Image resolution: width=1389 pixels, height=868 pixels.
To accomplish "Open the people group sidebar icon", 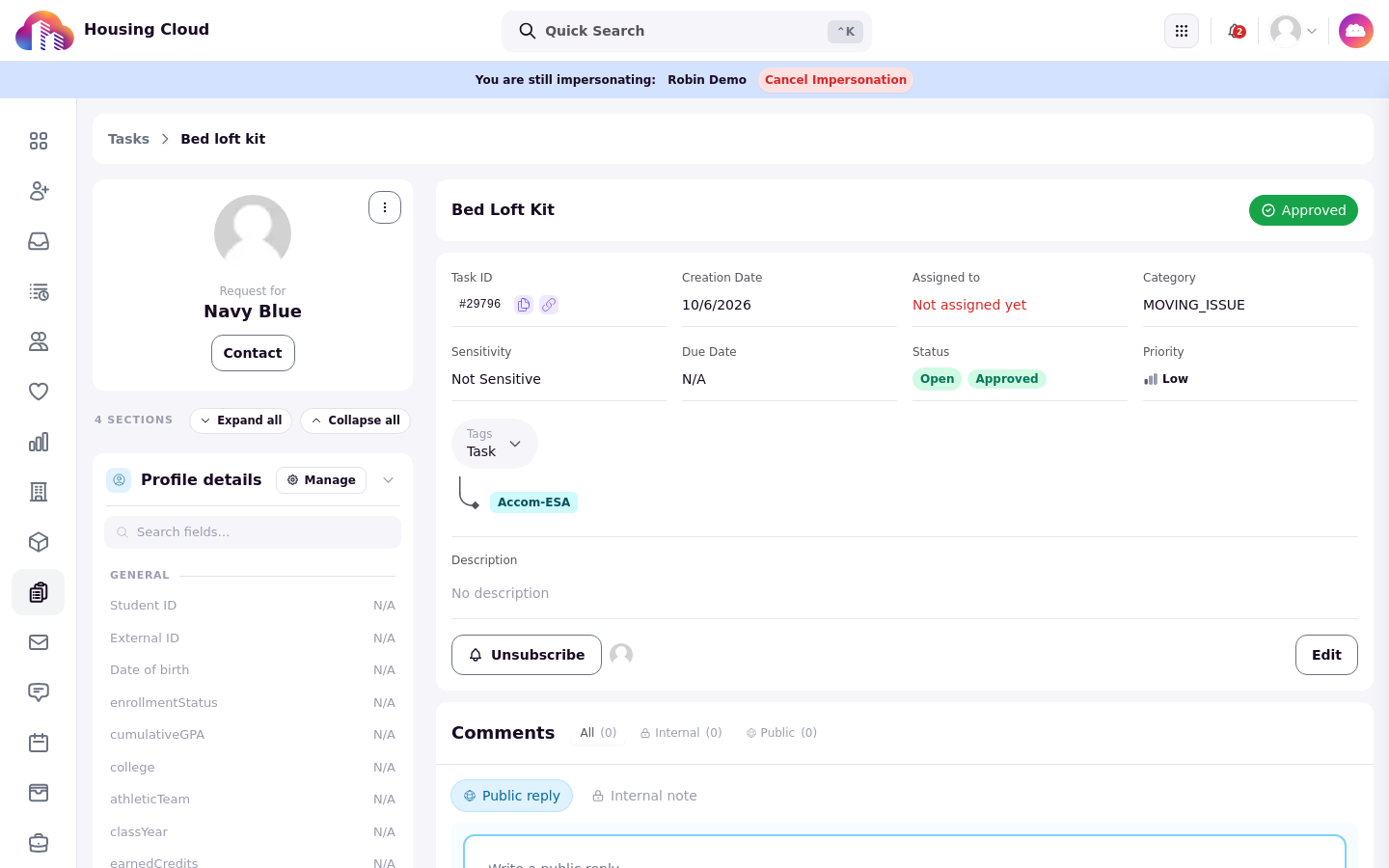I will [39, 341].
